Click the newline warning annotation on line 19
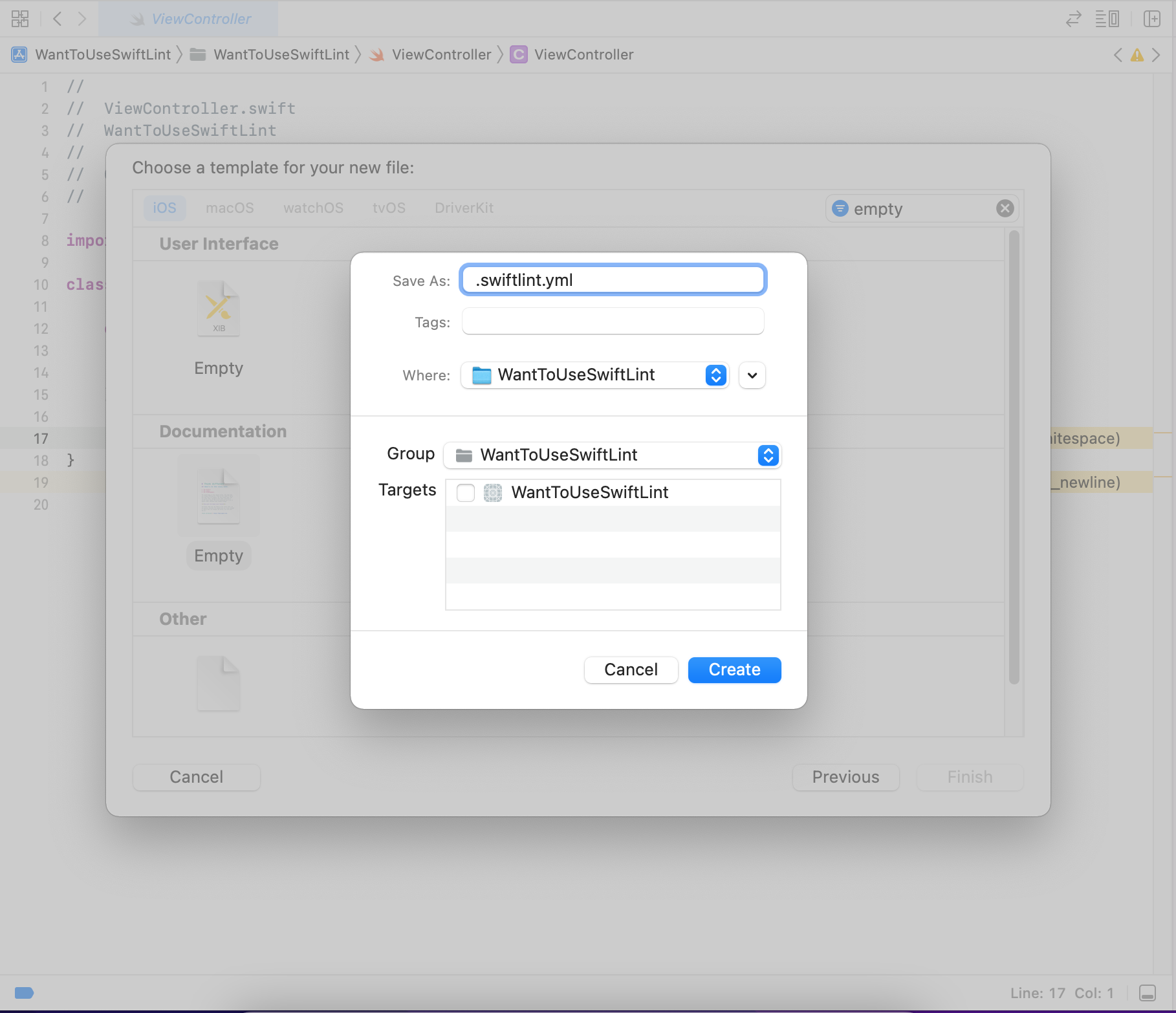1176x1013 pixels. click(x=1102, y=483)
